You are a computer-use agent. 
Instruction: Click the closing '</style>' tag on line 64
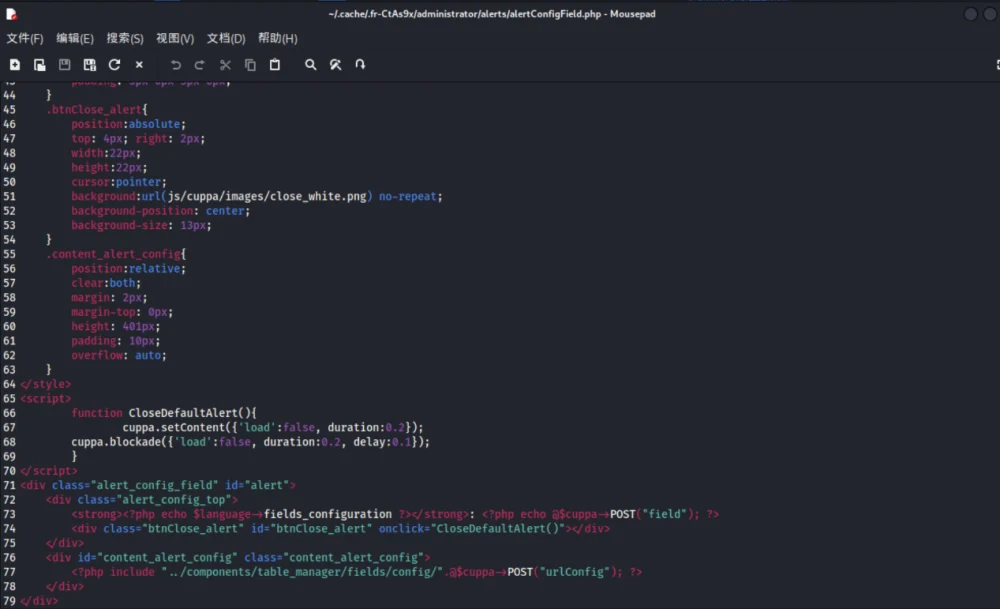pos(46,384)
